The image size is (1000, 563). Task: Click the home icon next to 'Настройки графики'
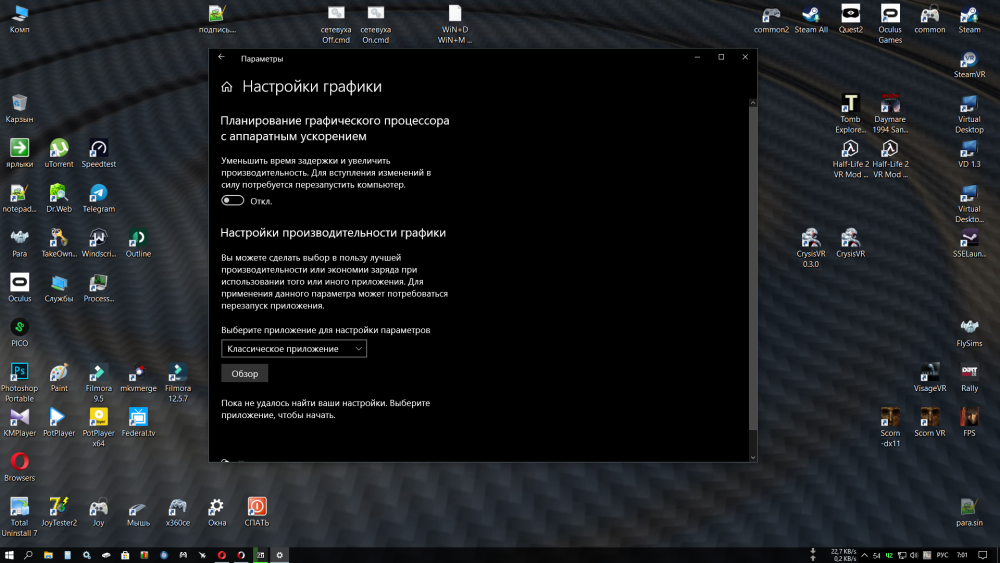click(227, 87)
